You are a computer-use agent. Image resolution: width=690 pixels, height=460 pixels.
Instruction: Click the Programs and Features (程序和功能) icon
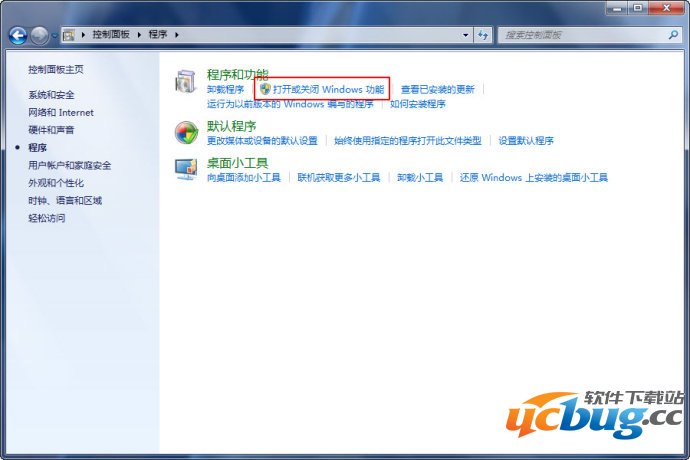186,82
